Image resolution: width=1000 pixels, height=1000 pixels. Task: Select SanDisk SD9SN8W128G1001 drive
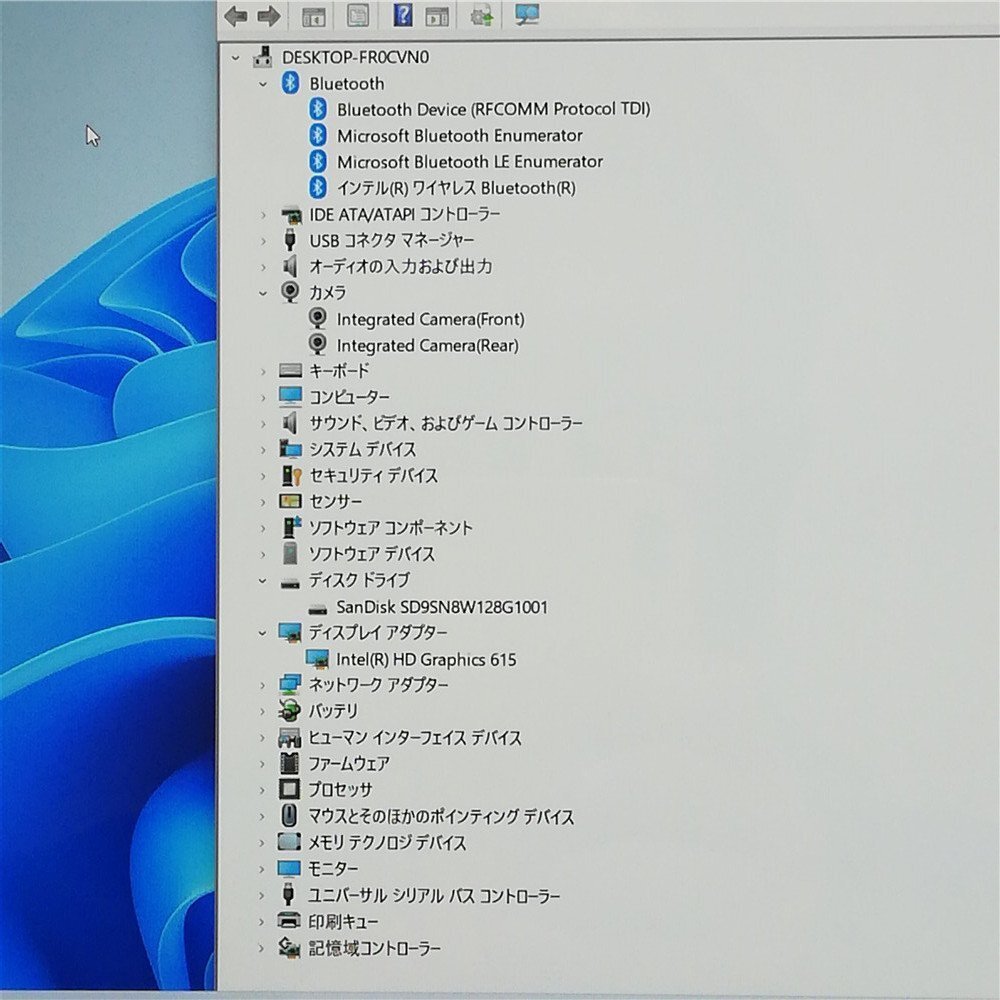point(442,607)
